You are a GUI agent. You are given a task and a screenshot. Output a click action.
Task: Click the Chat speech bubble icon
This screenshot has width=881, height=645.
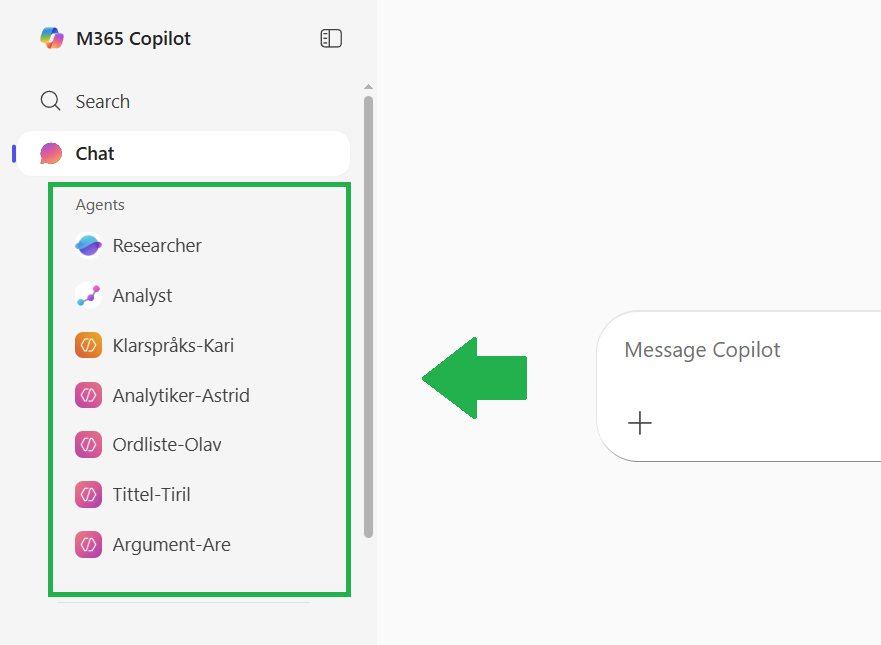tap(50, 153)
